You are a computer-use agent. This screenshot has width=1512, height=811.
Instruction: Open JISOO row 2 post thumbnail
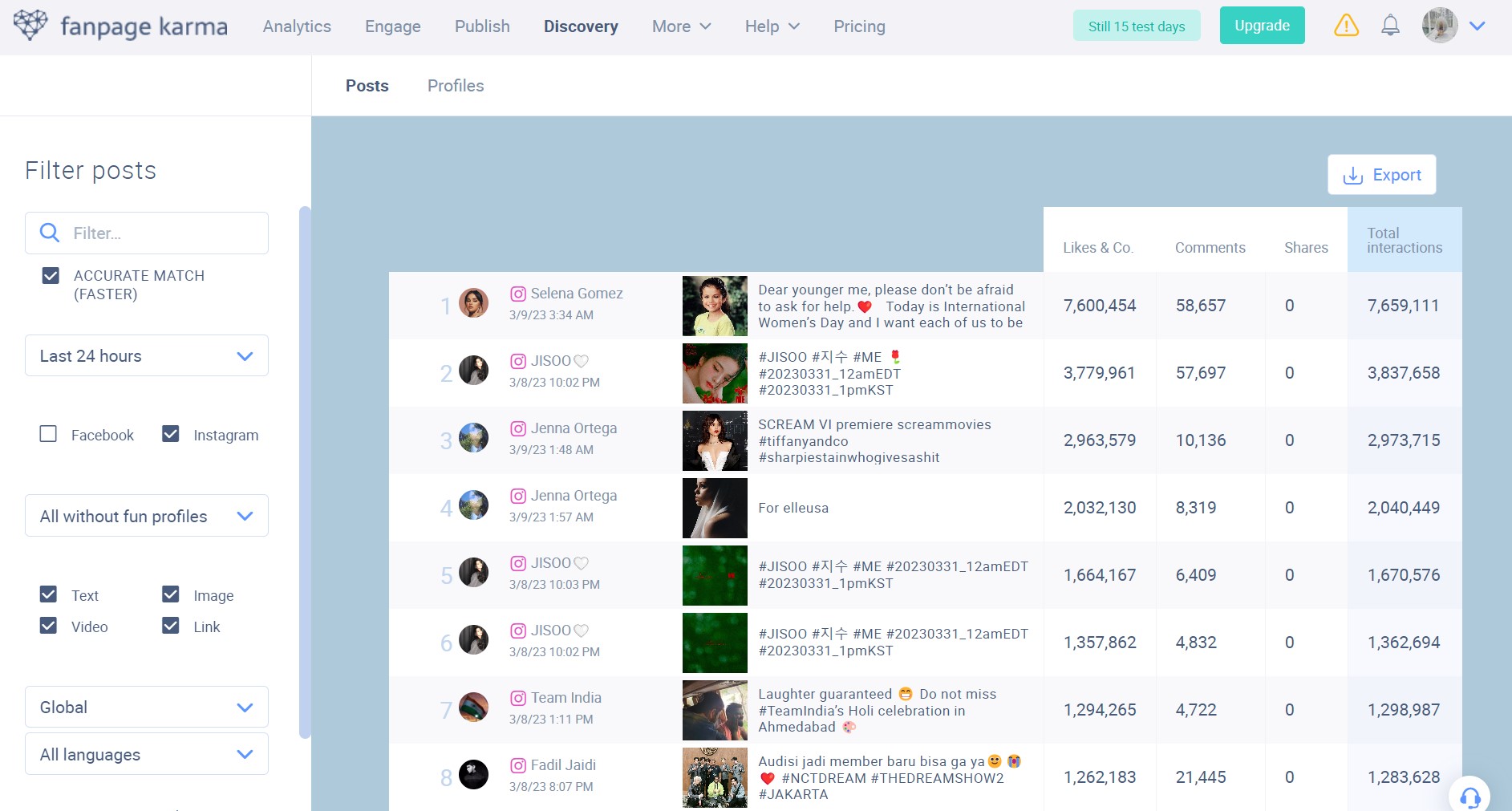715,373
